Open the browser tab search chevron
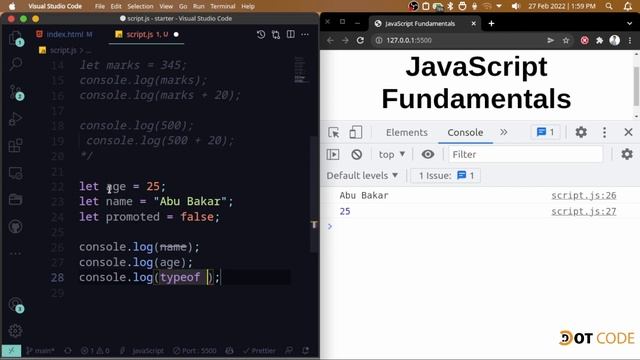 (x=629, y=24)
